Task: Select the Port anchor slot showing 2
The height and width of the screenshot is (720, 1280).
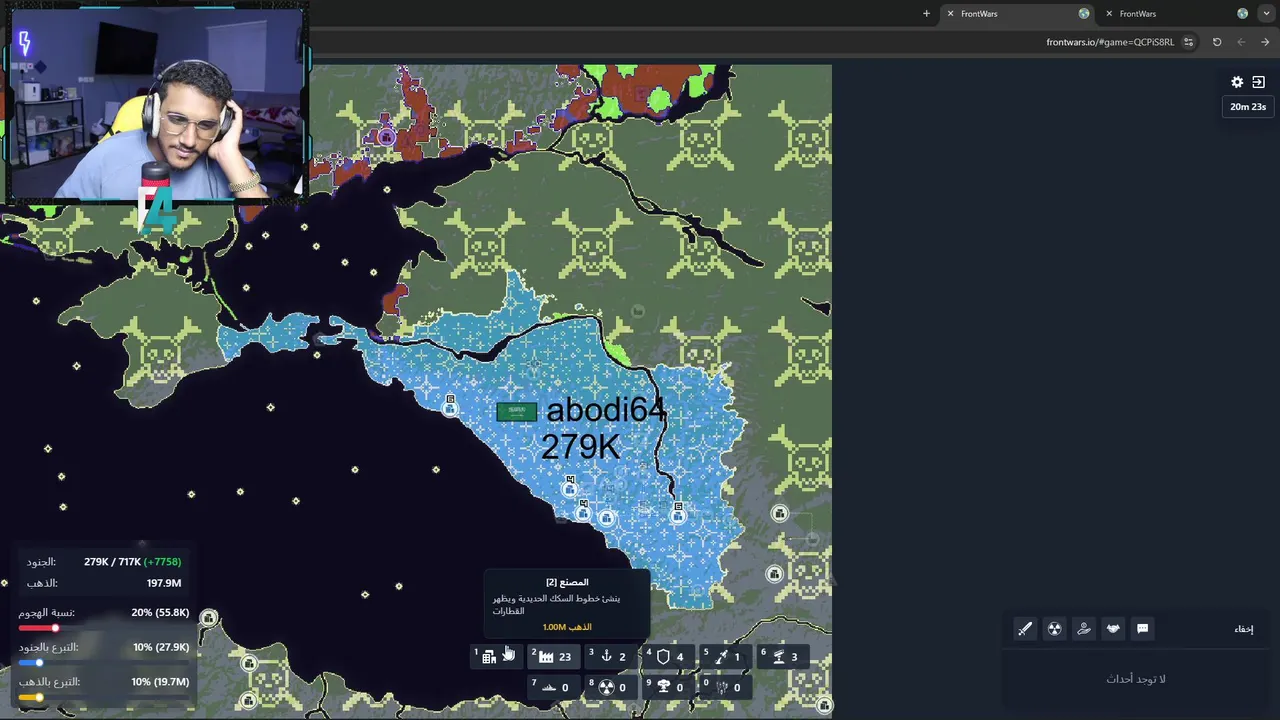Action: point(611,657)
